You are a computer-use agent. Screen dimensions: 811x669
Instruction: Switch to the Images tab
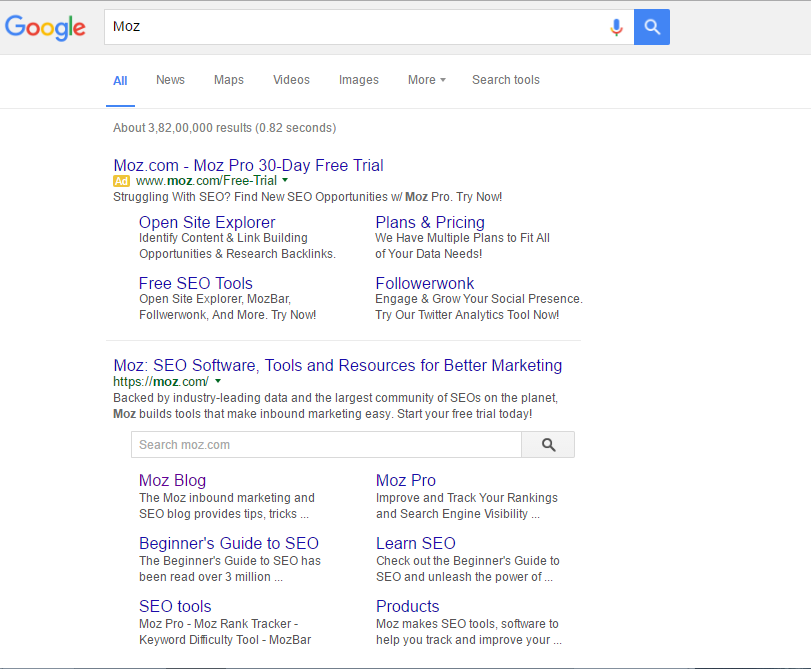(x=358, y=80)
